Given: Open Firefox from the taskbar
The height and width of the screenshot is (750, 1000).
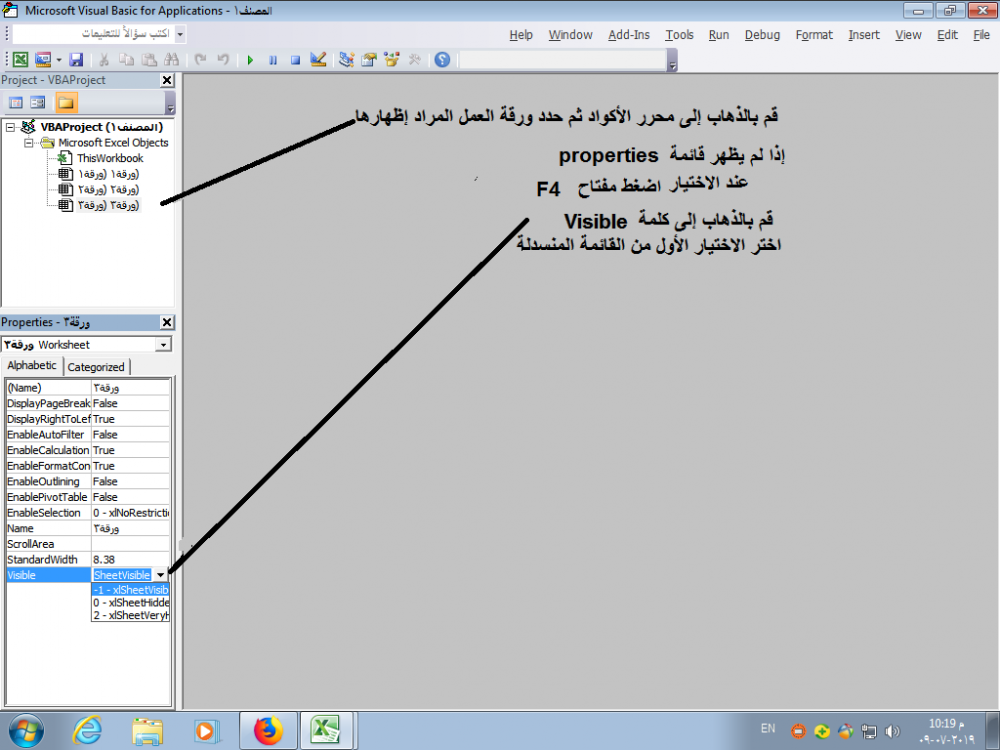Looking at the screenshot, I should (266, 731).
